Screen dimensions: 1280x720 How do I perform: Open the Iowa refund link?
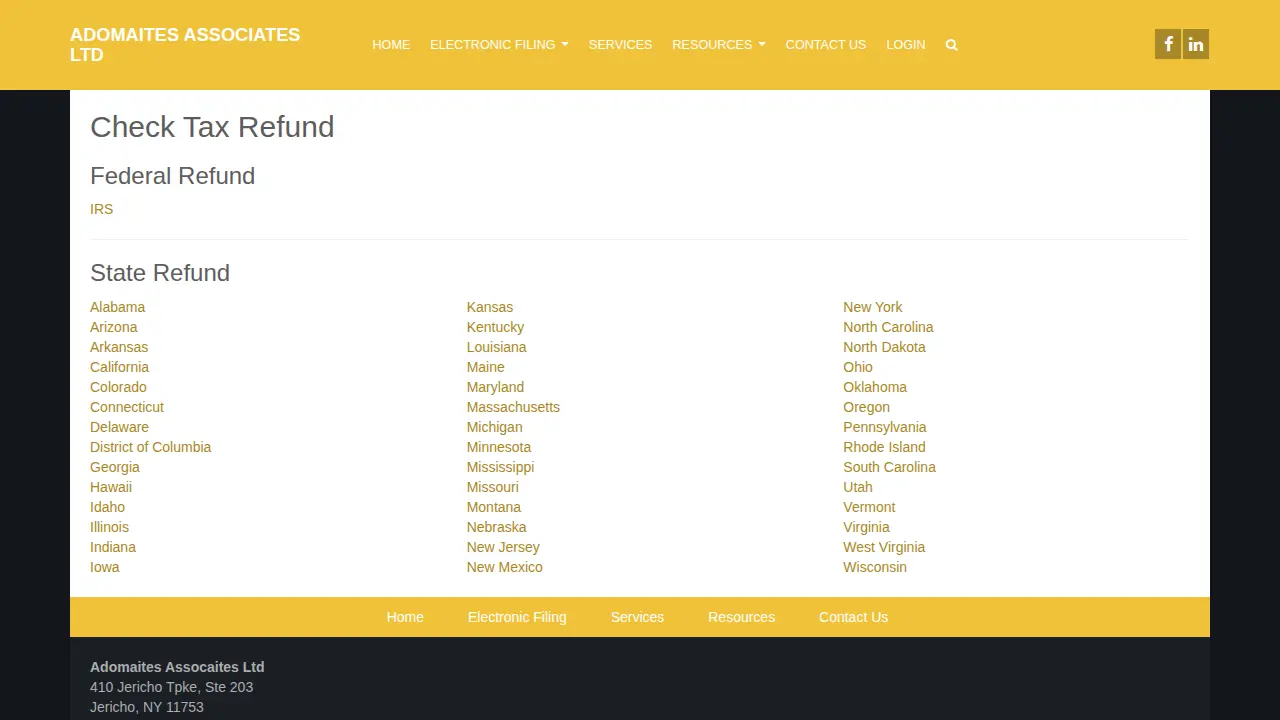coord(105,567)
